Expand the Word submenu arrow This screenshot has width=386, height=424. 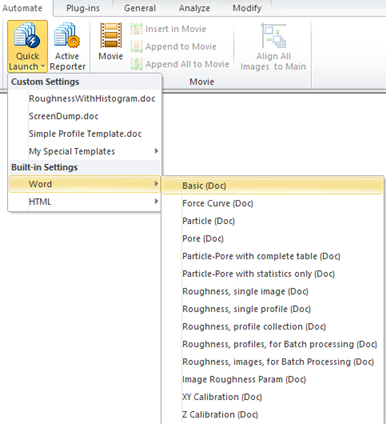(156, 184)
